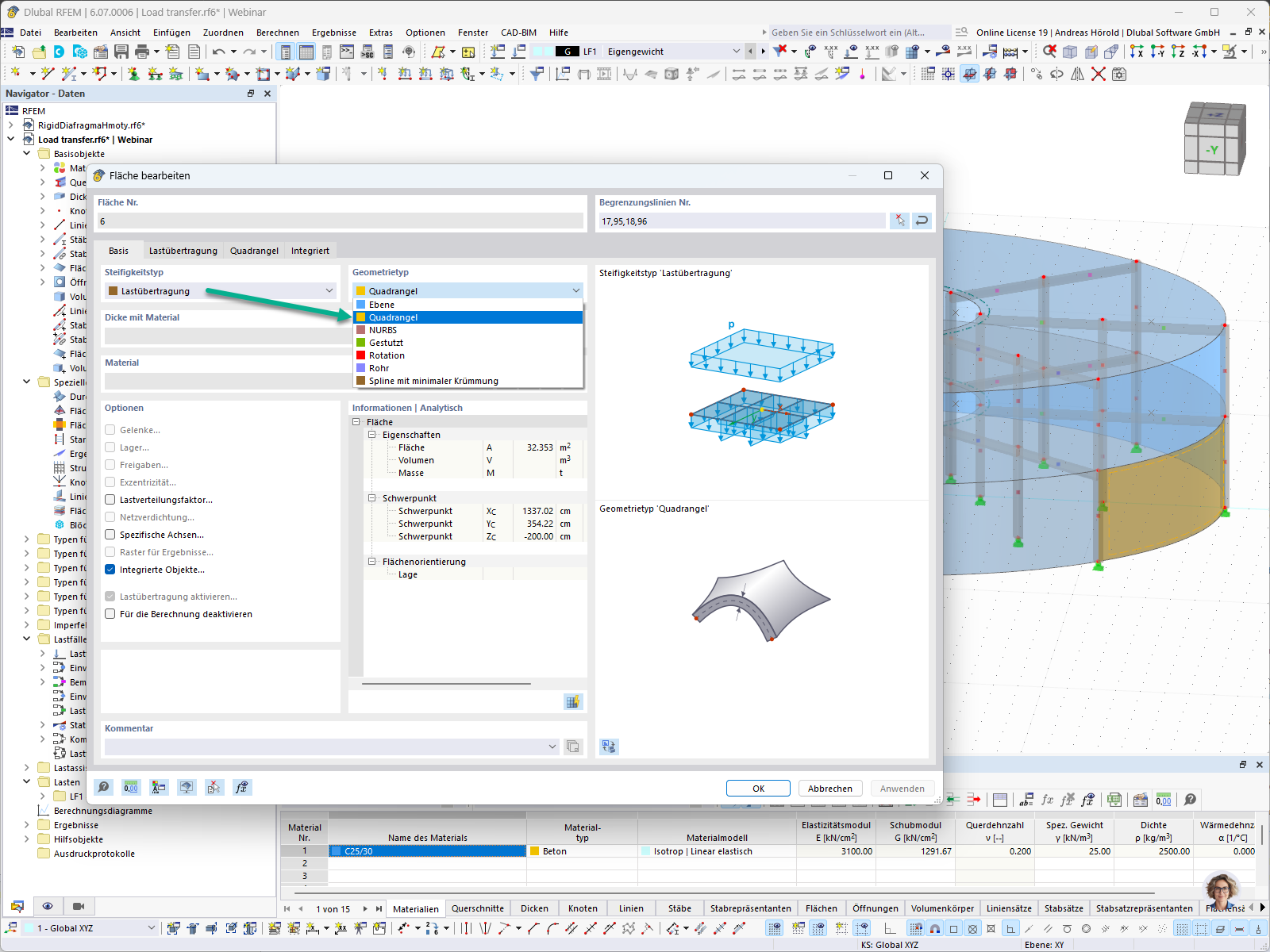Click the help icon in the table toolbar
This screenshot has width=1270, height=952.
(1190, 800)
